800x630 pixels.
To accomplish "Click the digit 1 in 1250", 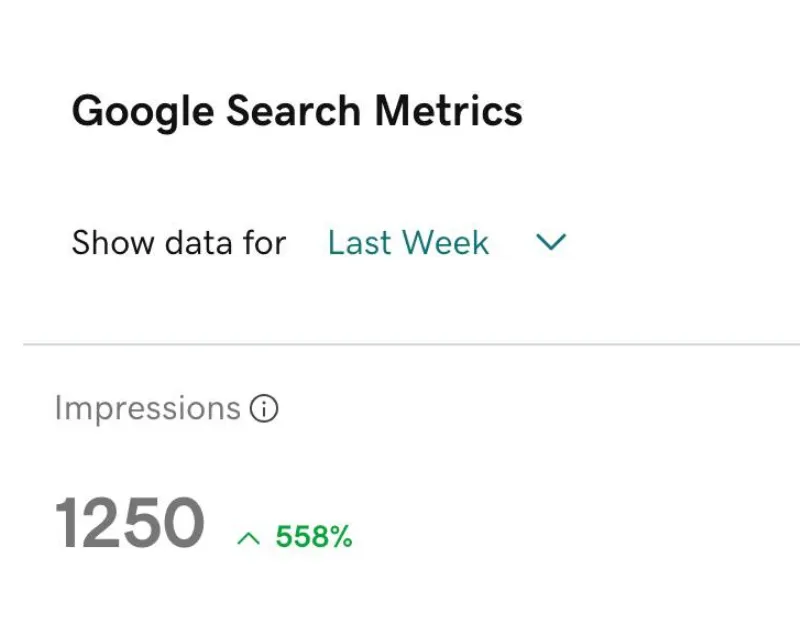I will pos(69,524).
